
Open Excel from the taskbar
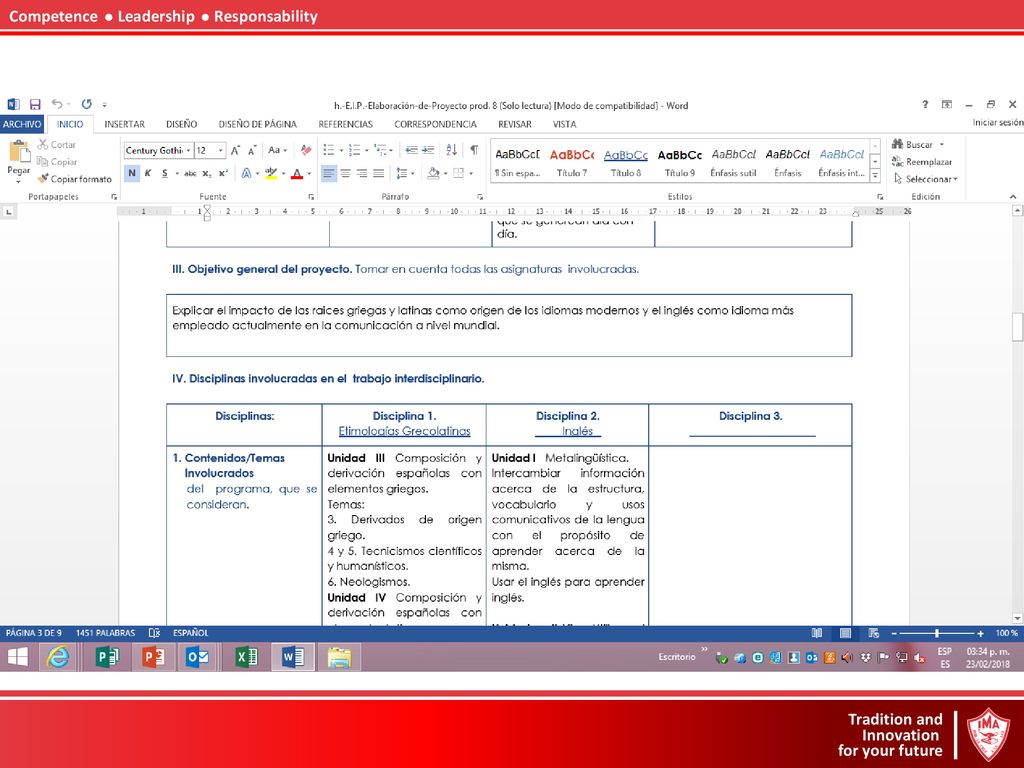pos(247,656)
